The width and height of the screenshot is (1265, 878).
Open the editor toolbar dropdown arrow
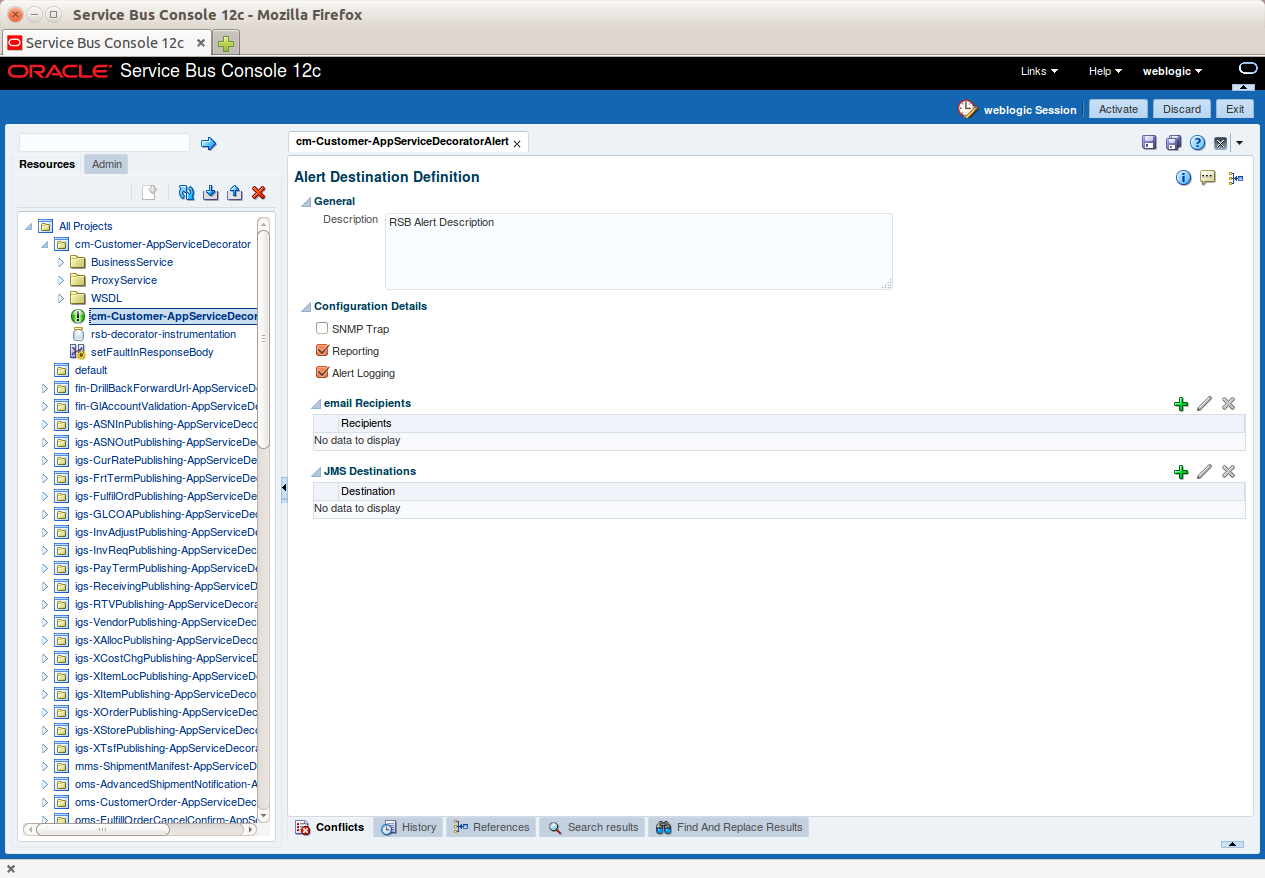point(1239,143)
